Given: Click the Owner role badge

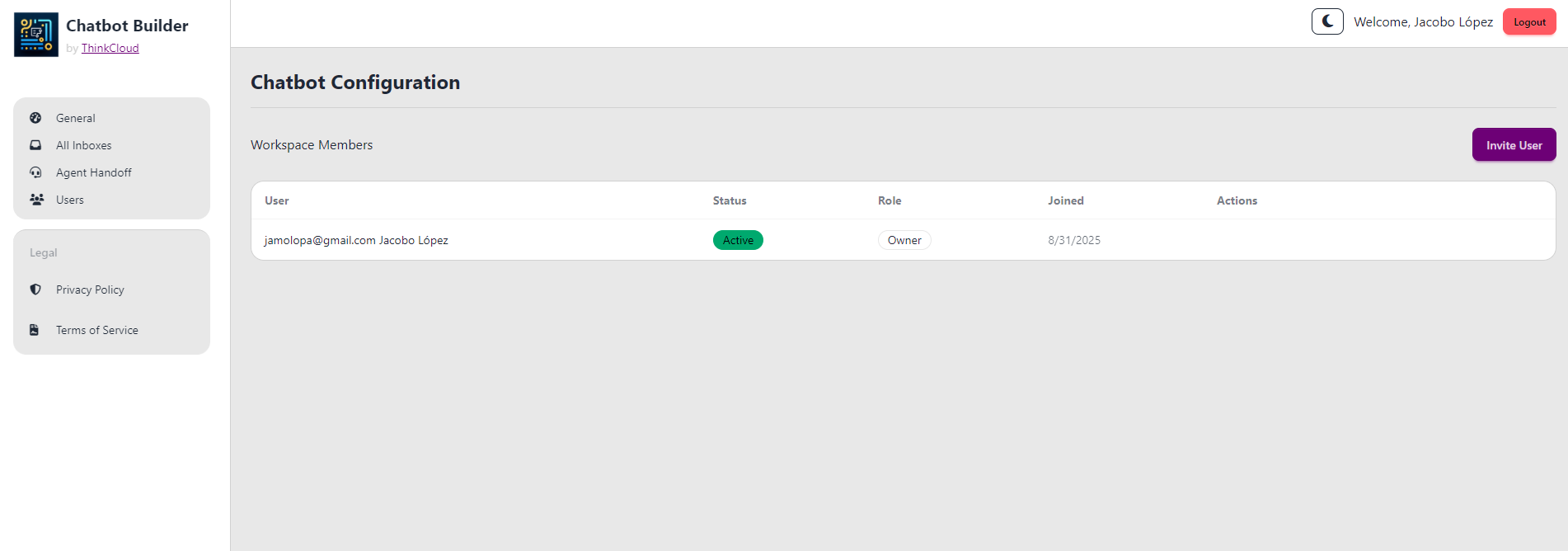Looking at the screenshot, I should point(904,240).
